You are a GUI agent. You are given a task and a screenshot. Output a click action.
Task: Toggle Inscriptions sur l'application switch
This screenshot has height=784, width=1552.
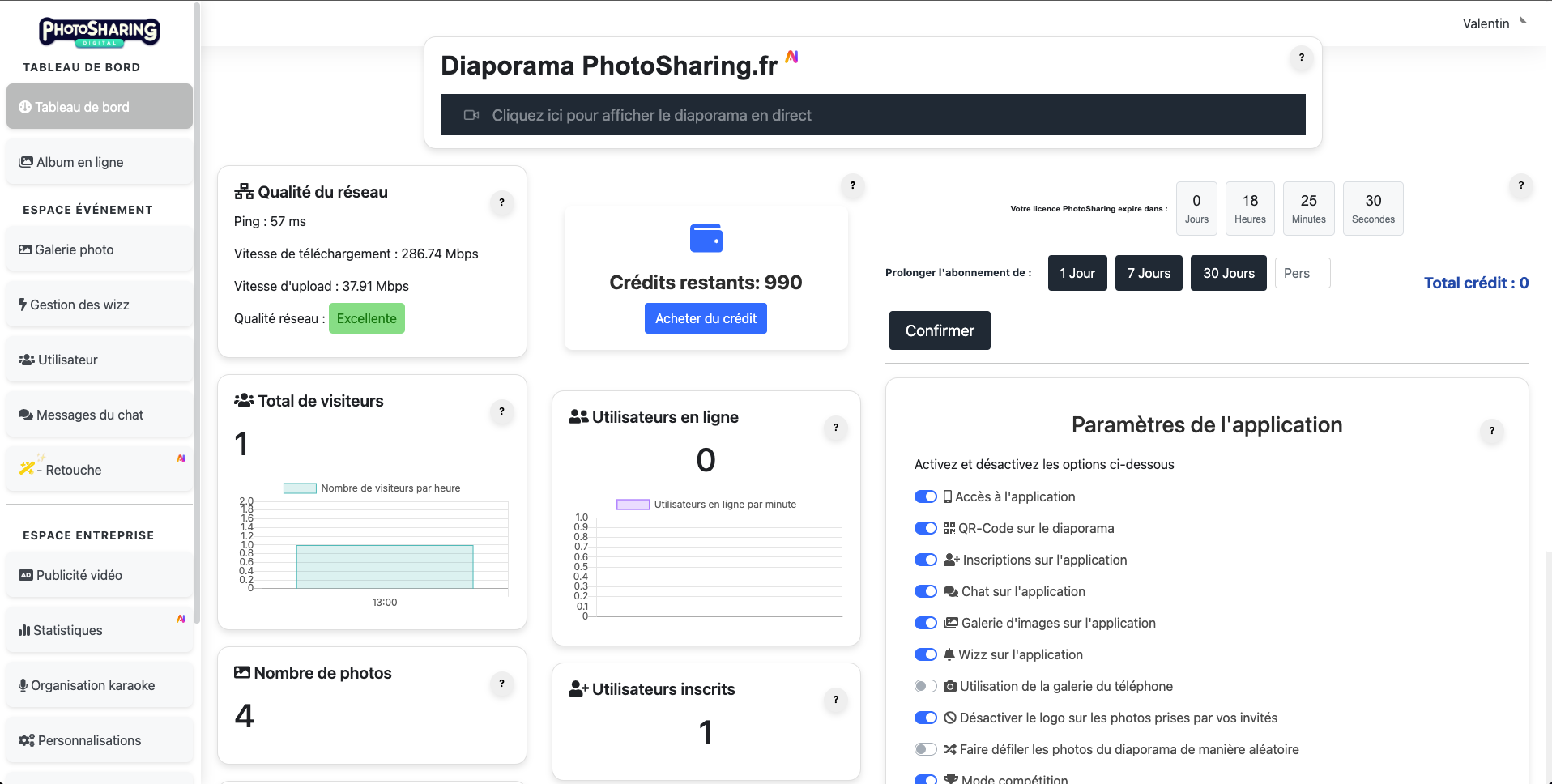pos(926,560)
